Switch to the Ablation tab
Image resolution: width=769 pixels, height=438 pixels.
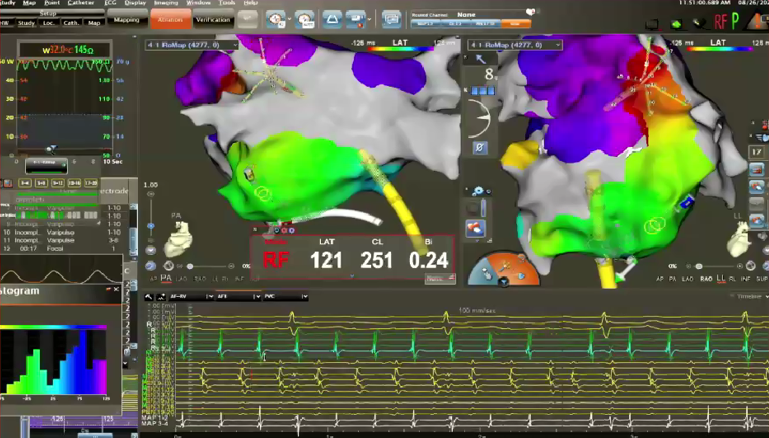click(x=169, y=20)
